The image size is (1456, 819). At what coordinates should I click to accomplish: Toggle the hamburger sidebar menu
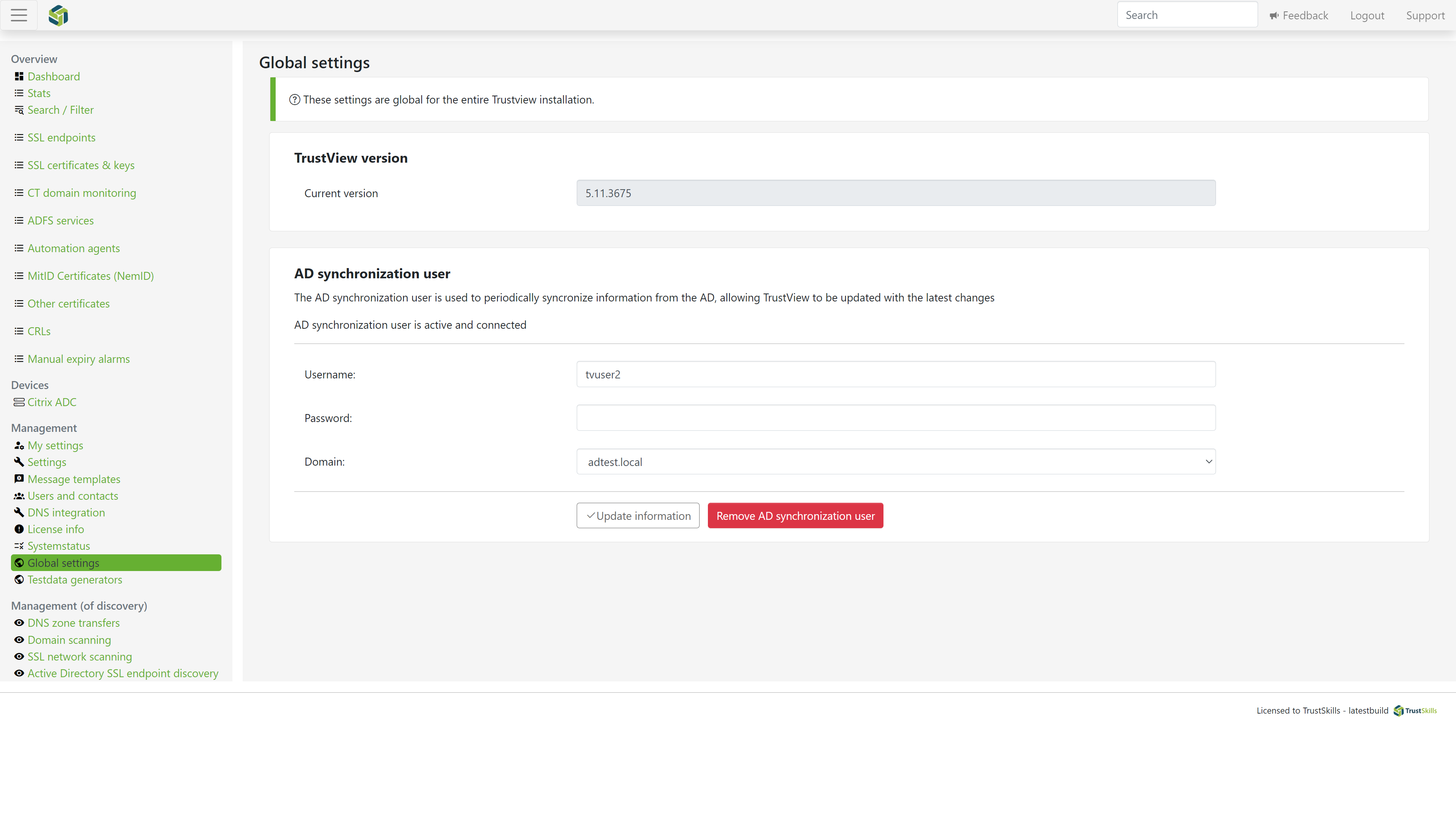point(19,15)
